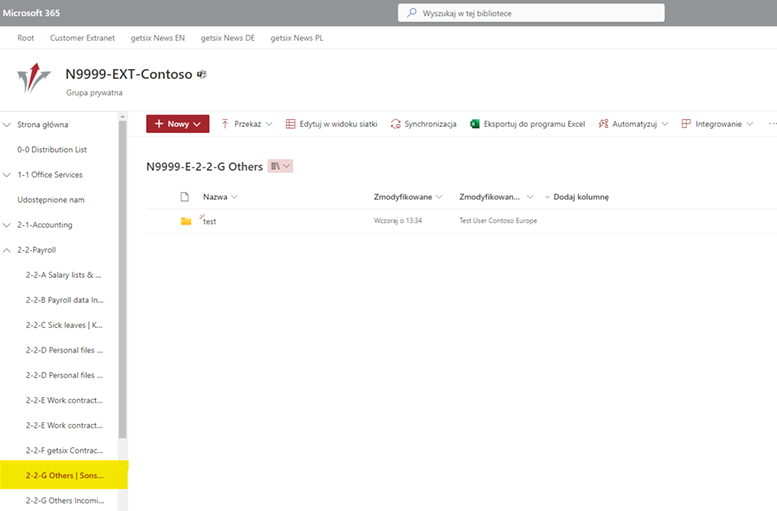The height and width of the screenshot is (511, 777).
Task: Open the library view switcher dropdown
Action: coord(280,166)
